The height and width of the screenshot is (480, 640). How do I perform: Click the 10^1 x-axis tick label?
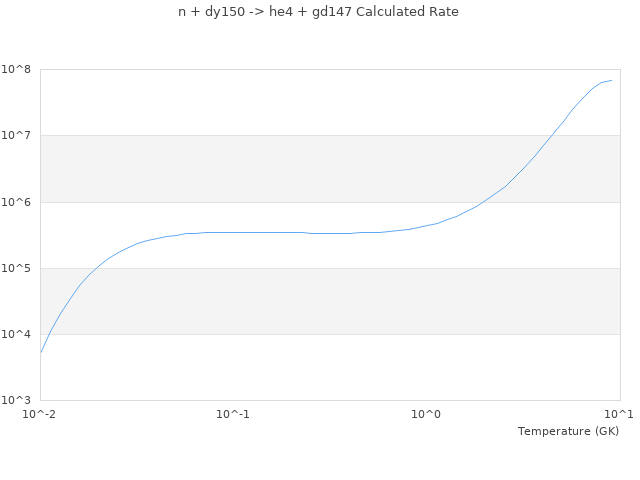coord(619,414)
